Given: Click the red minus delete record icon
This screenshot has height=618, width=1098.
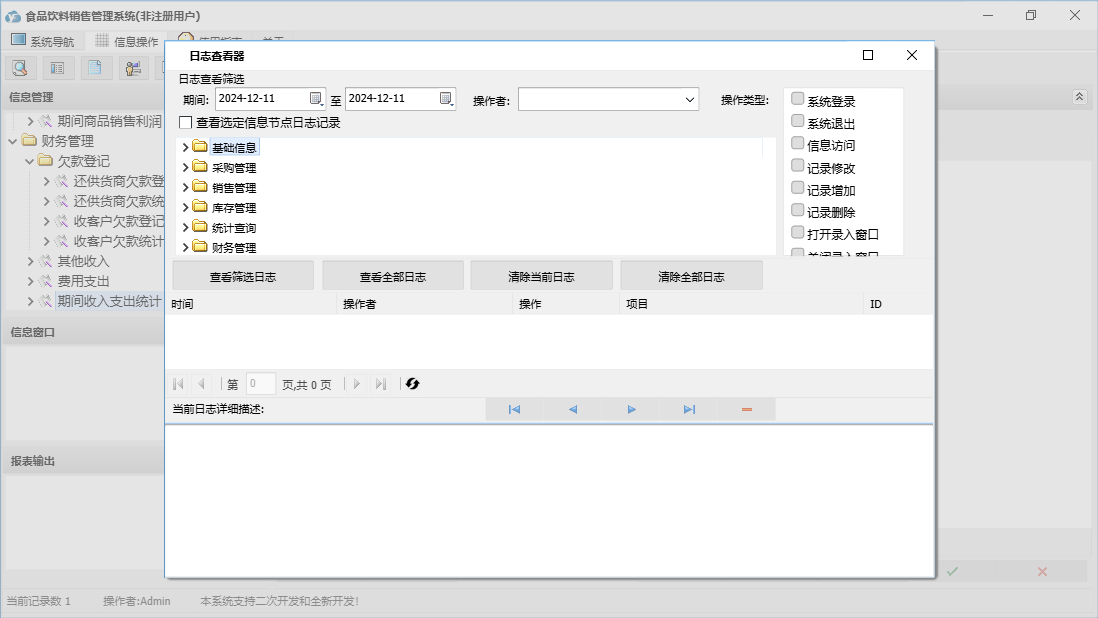Looking at the screenshot, I should tap(747, 409).
